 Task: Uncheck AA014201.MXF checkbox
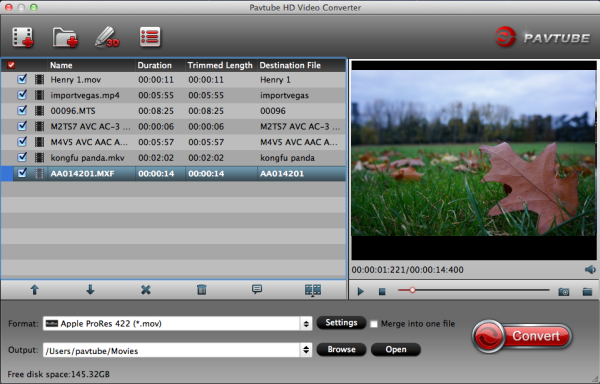22,173
